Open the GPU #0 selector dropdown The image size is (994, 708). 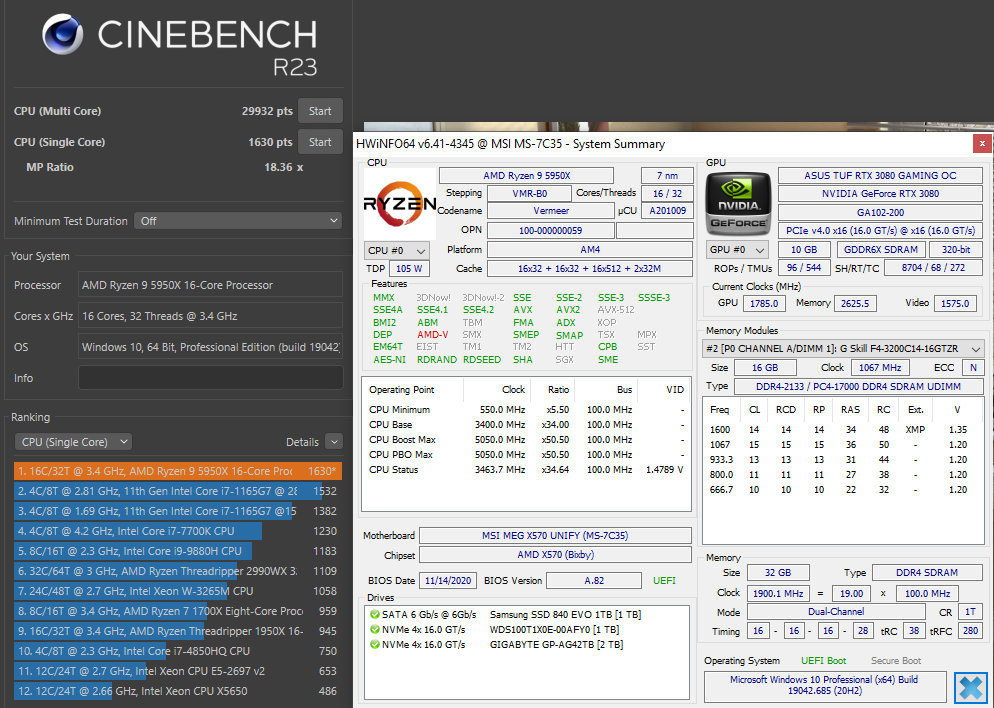pyautogui.click(x=738, y=250)
